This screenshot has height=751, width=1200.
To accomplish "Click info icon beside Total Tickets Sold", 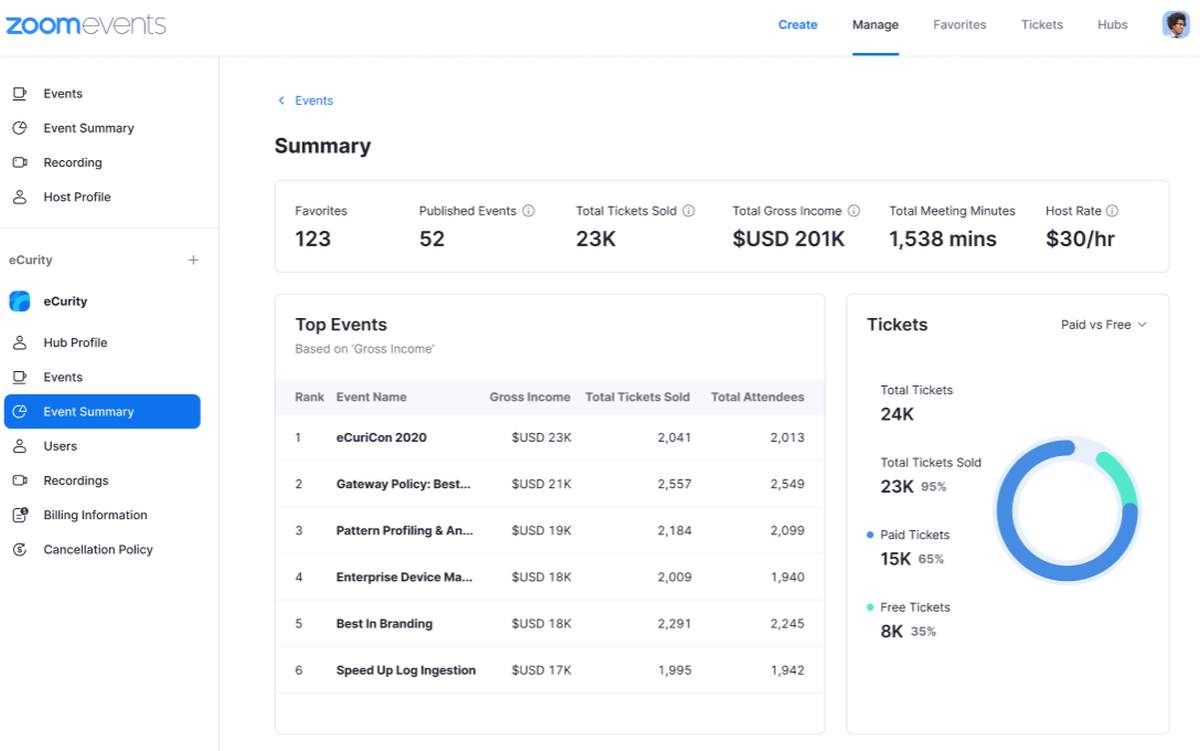I will pos(689,211).
